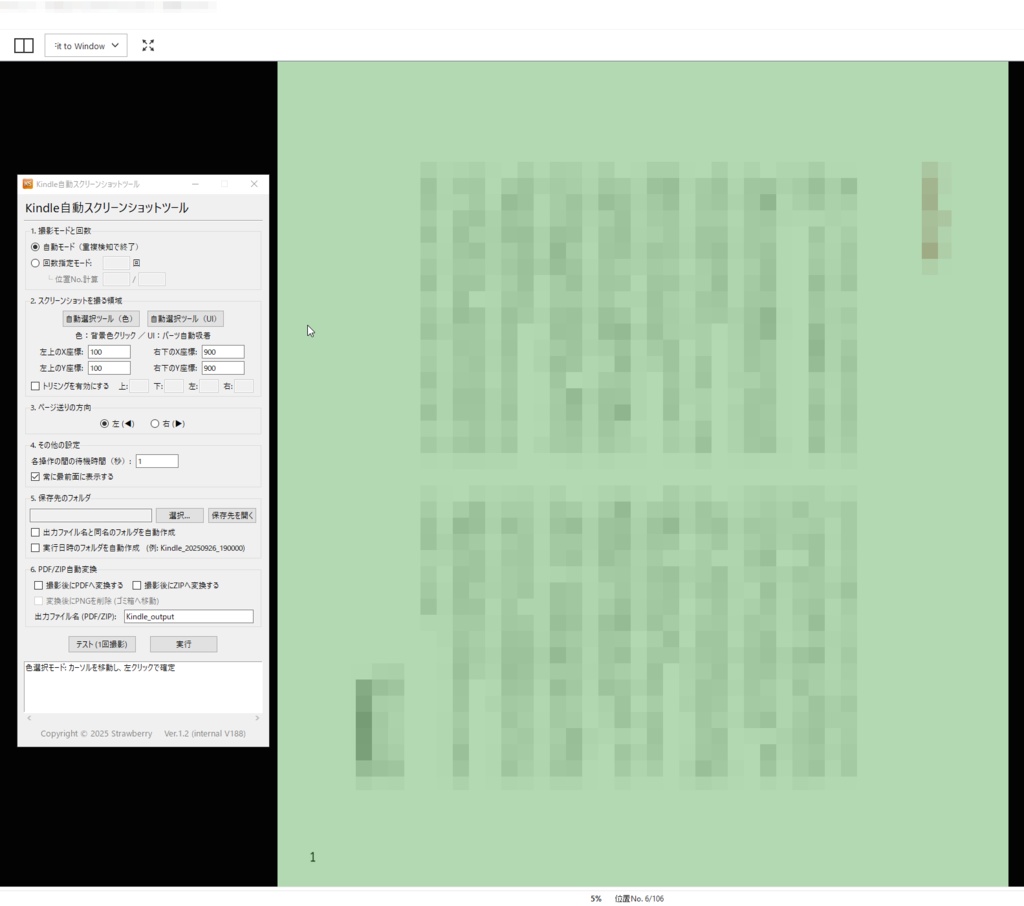Check 実行日時のフォルダを自動作成 checkbox

tap(35, 548)
